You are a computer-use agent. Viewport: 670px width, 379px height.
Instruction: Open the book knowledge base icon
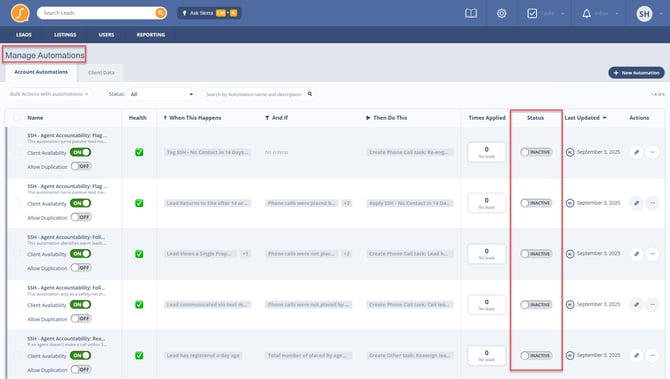pos(471,13)
